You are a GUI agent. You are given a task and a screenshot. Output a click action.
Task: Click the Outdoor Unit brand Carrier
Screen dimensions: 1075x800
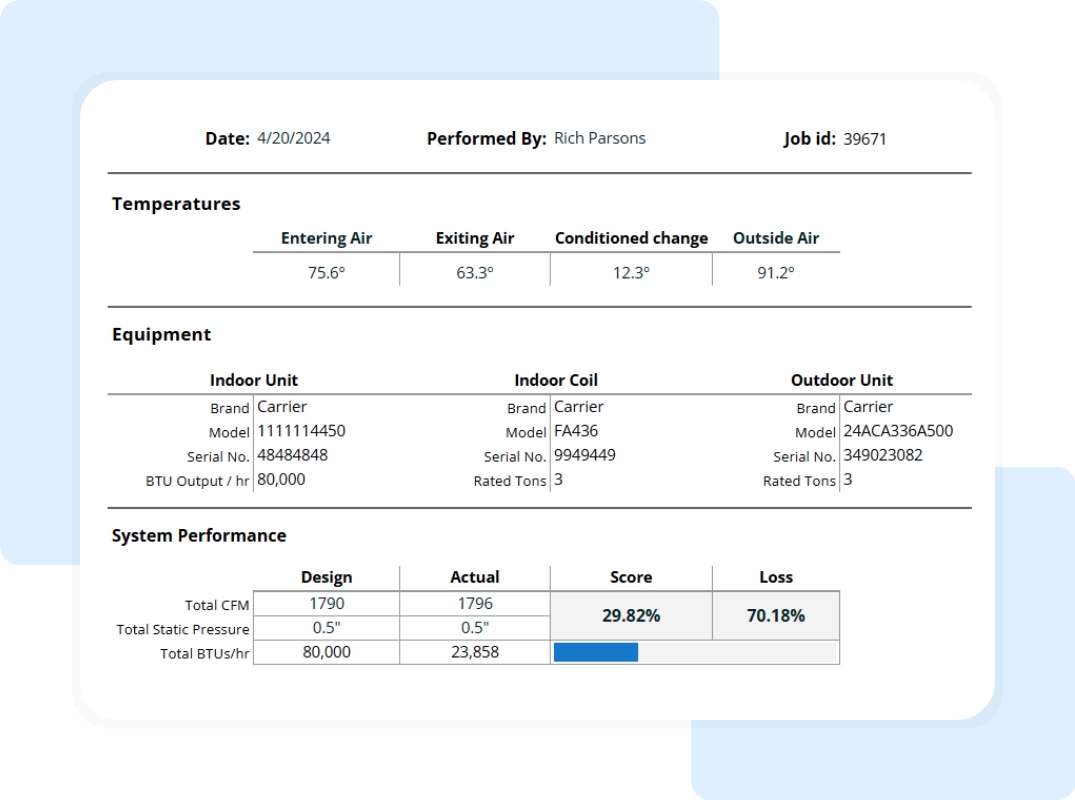tap(868, 406)
